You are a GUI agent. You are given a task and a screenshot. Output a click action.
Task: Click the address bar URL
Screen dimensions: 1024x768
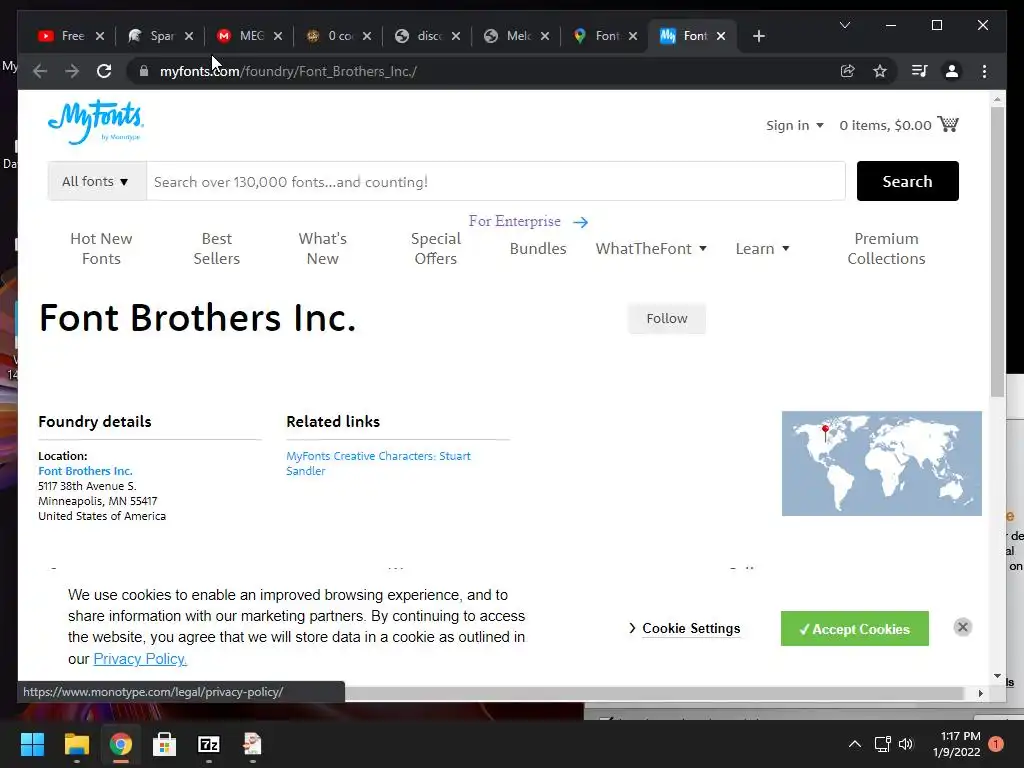(x=288, y=71)
